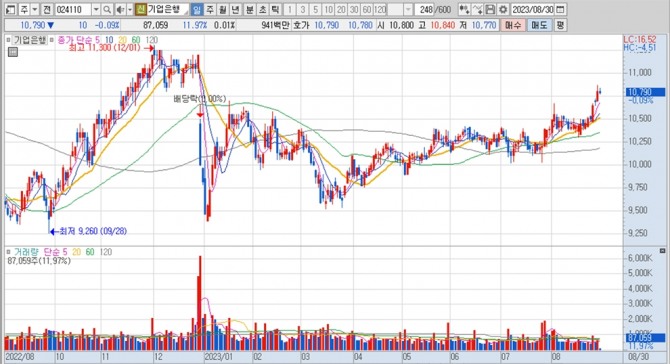
Task: Click the floppy disk save chart icon
Action: pos(491,9)
